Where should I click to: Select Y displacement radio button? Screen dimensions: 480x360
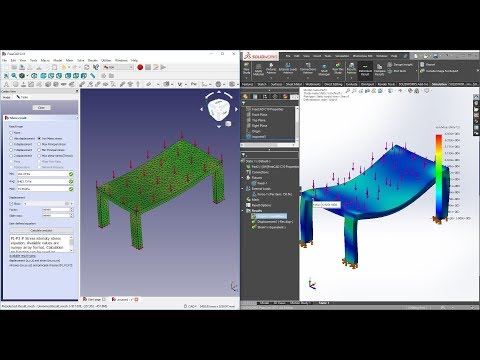(x=11, y=150)
